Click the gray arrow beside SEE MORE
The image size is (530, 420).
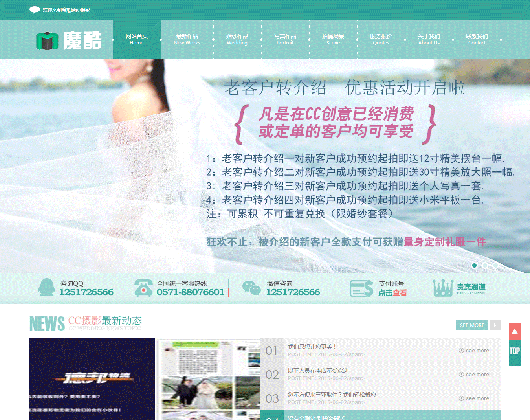click(x=495, y=325)
